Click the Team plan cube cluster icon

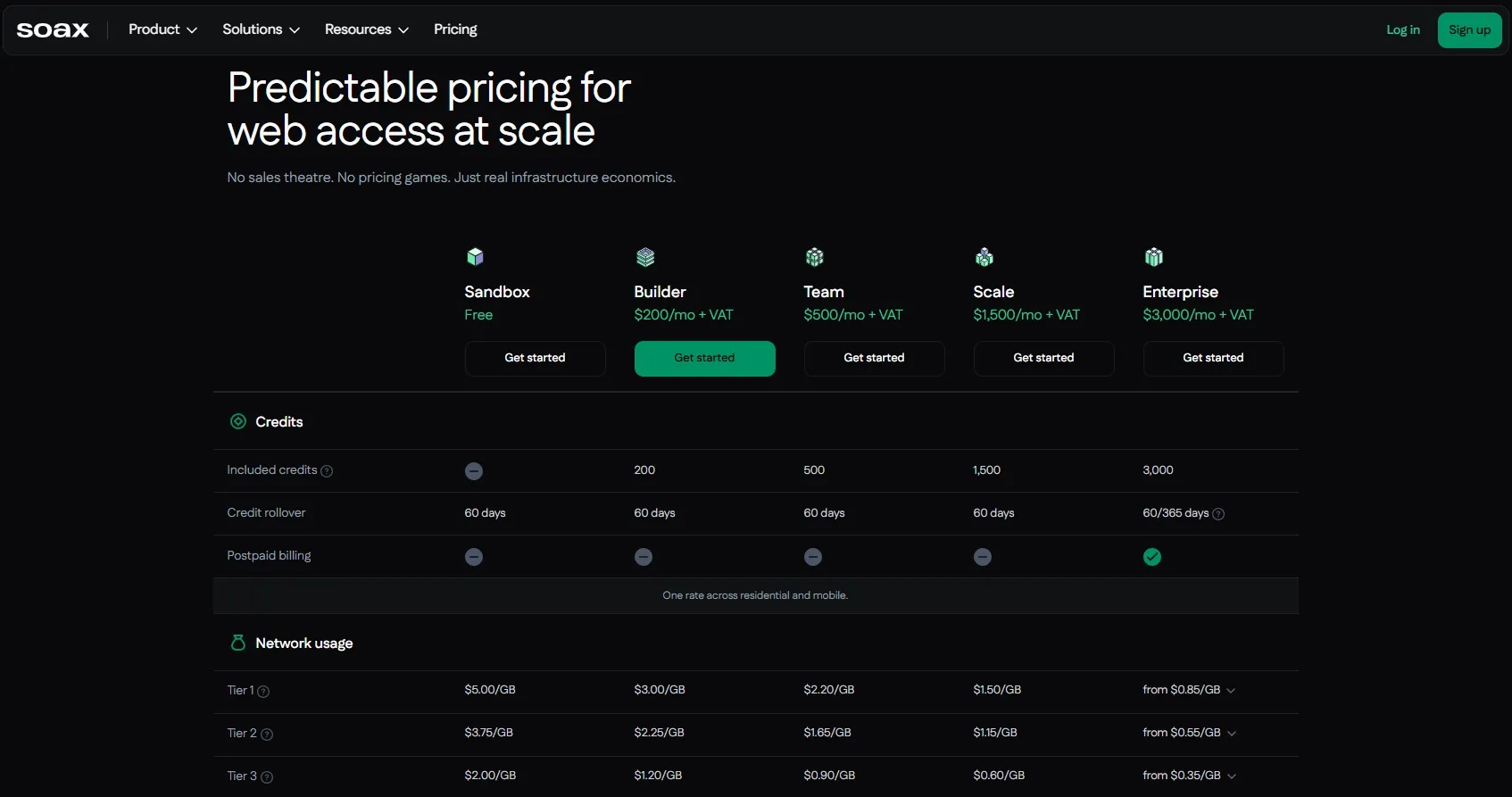815,257
